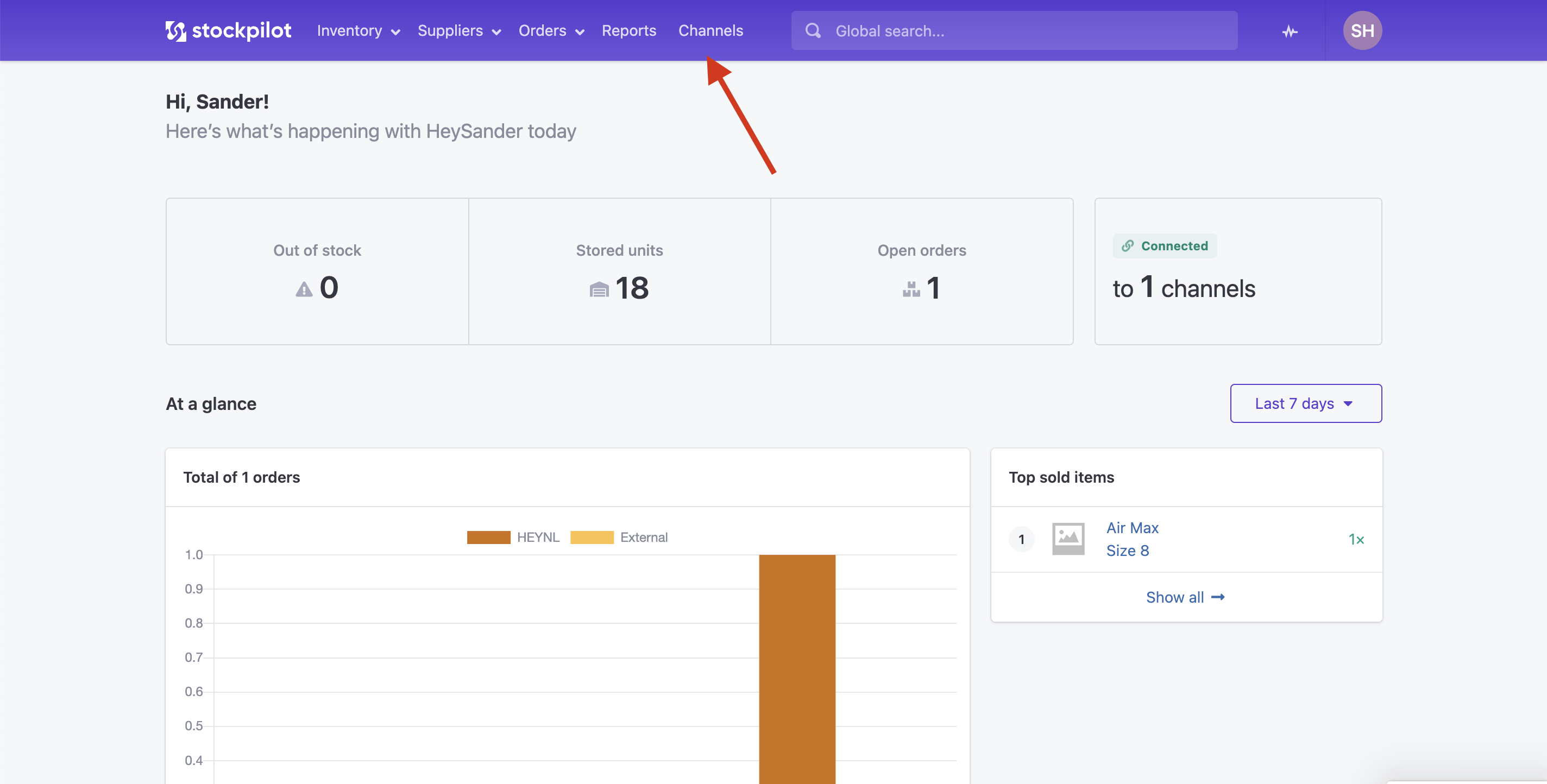The image size is (1547, 784).
Task: Click the stockpilot logo icon
Action: pos(176,30)
